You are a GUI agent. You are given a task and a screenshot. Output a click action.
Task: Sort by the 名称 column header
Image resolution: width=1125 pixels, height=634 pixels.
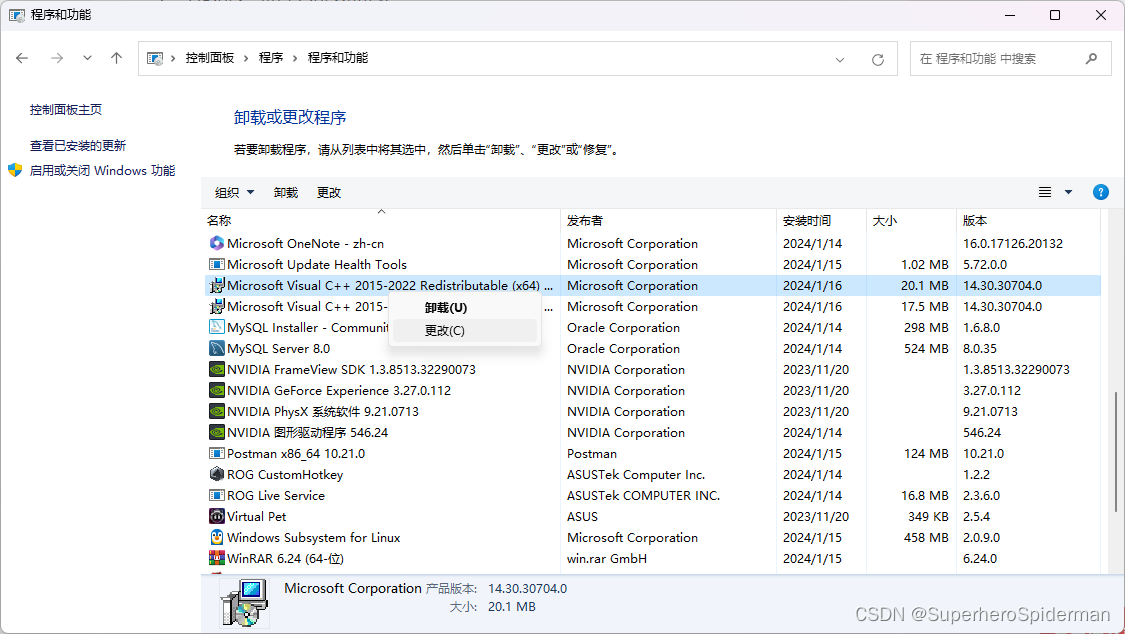click(x=382, y=220)
